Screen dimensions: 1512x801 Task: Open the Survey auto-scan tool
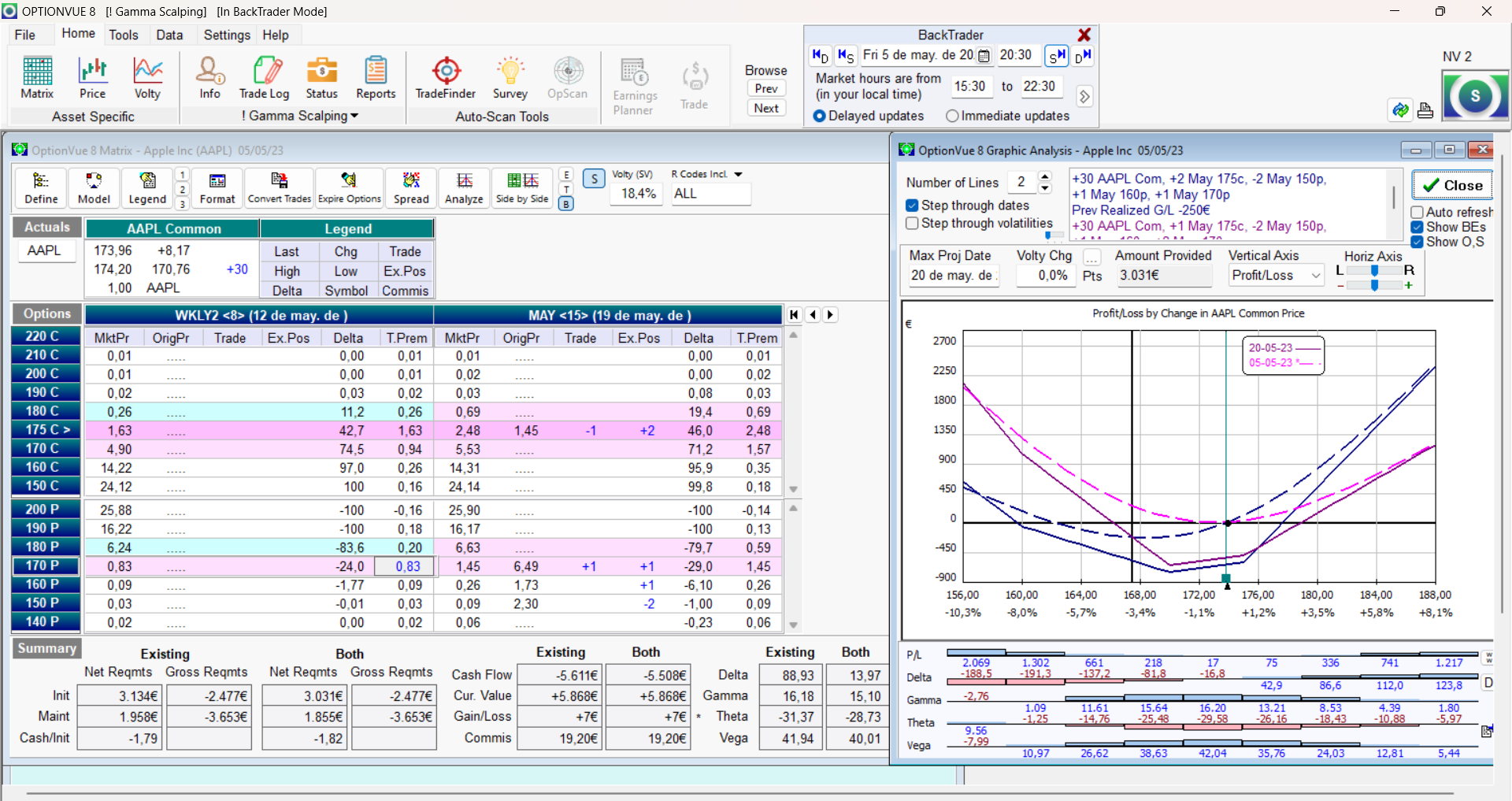510,78
